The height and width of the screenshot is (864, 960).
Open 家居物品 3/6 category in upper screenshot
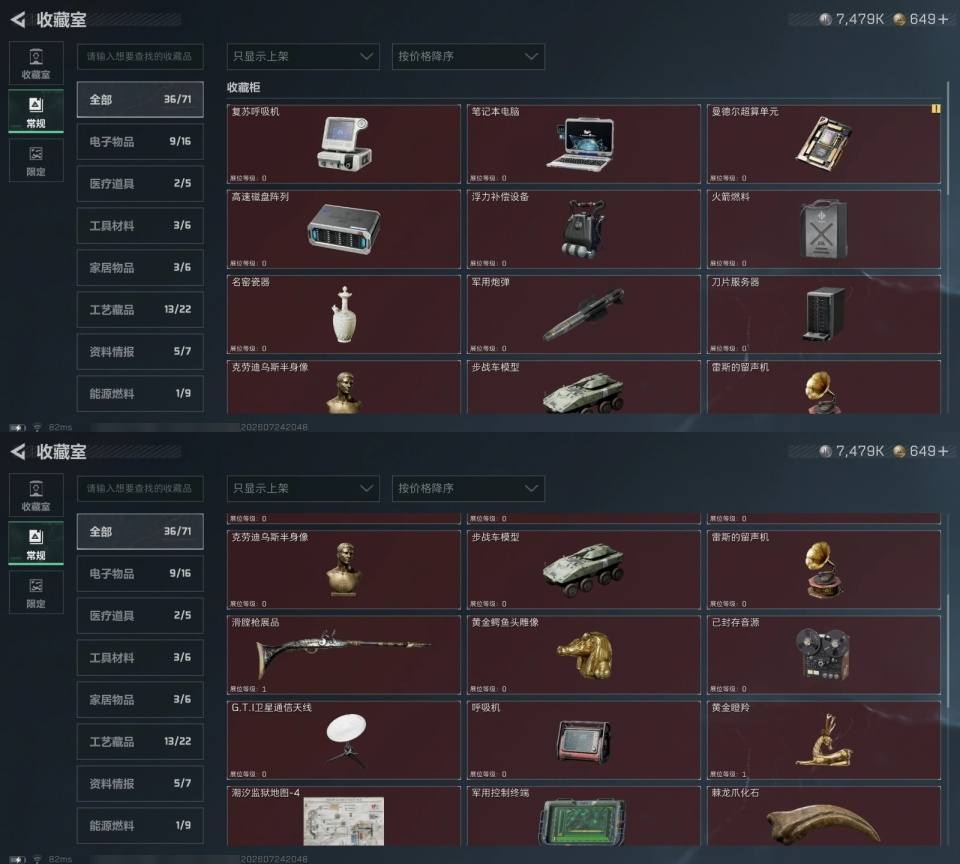tap(140, 268)
